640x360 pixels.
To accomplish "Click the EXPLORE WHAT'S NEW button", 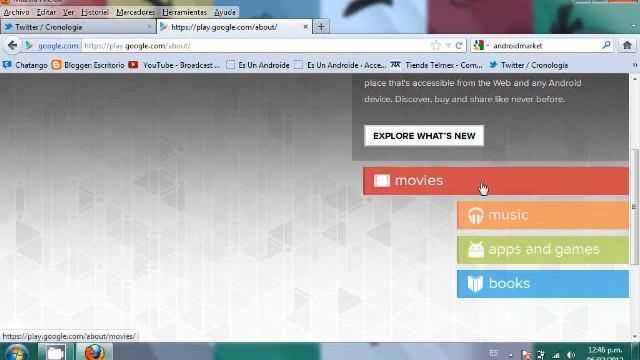I will pos(424,136).
